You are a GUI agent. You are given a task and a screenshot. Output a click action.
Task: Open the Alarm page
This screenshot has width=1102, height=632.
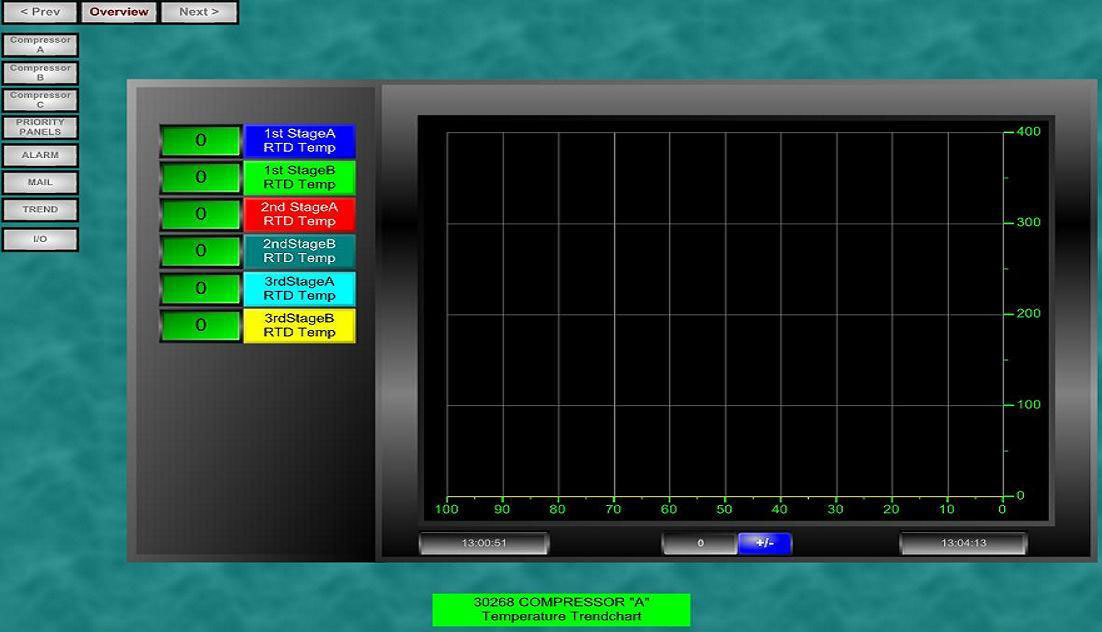40,155
